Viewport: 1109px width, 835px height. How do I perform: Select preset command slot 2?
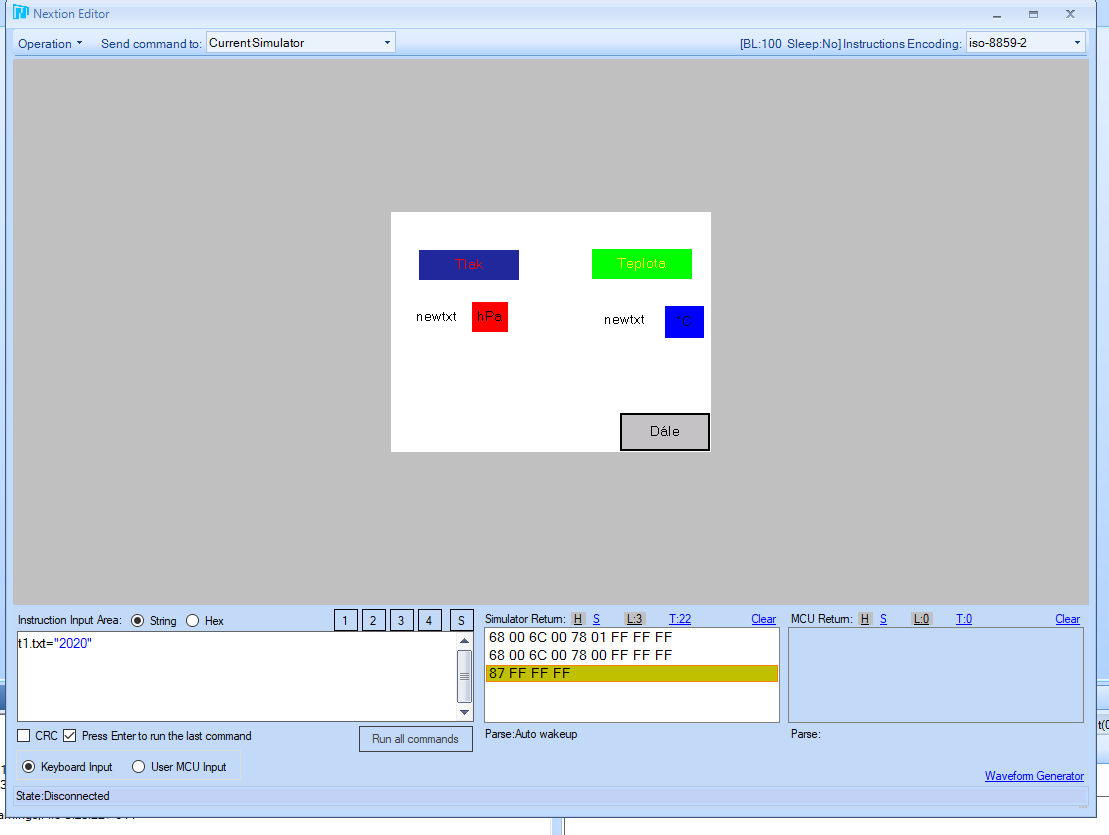(374, 620)
